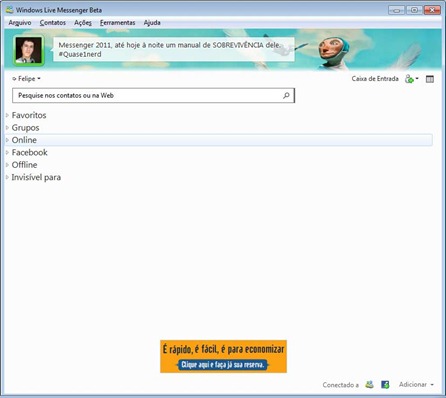Edit the personal status message
The height and width of the screenshot is (398, 446).
[174, 49]
